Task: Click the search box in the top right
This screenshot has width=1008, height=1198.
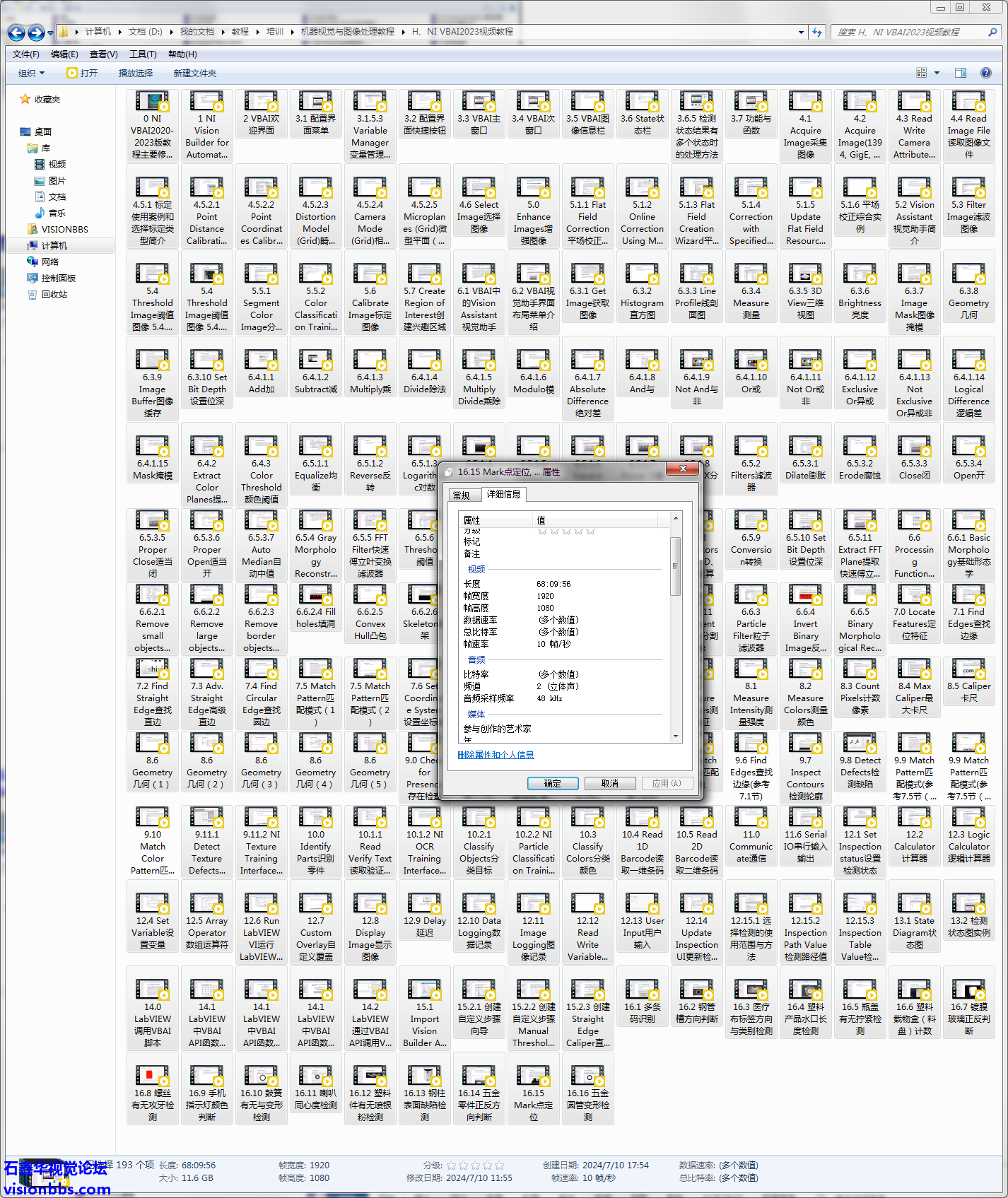Action: (910, 32)
